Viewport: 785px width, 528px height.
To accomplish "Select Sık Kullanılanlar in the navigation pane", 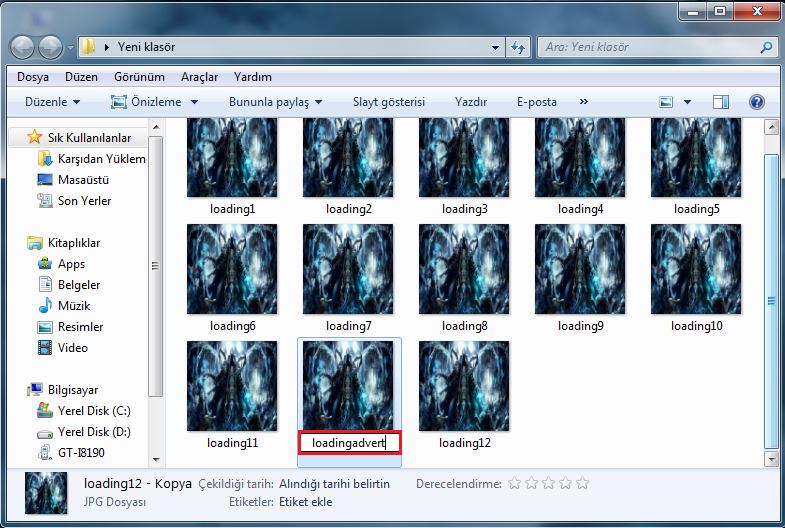I will pos(78,138).
